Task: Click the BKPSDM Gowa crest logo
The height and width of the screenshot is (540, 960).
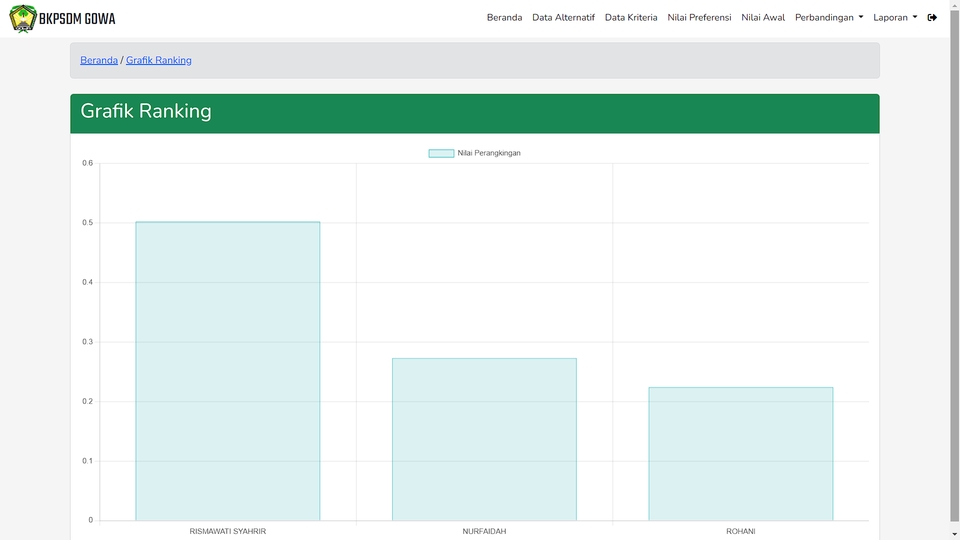Action: pos(23,18)
